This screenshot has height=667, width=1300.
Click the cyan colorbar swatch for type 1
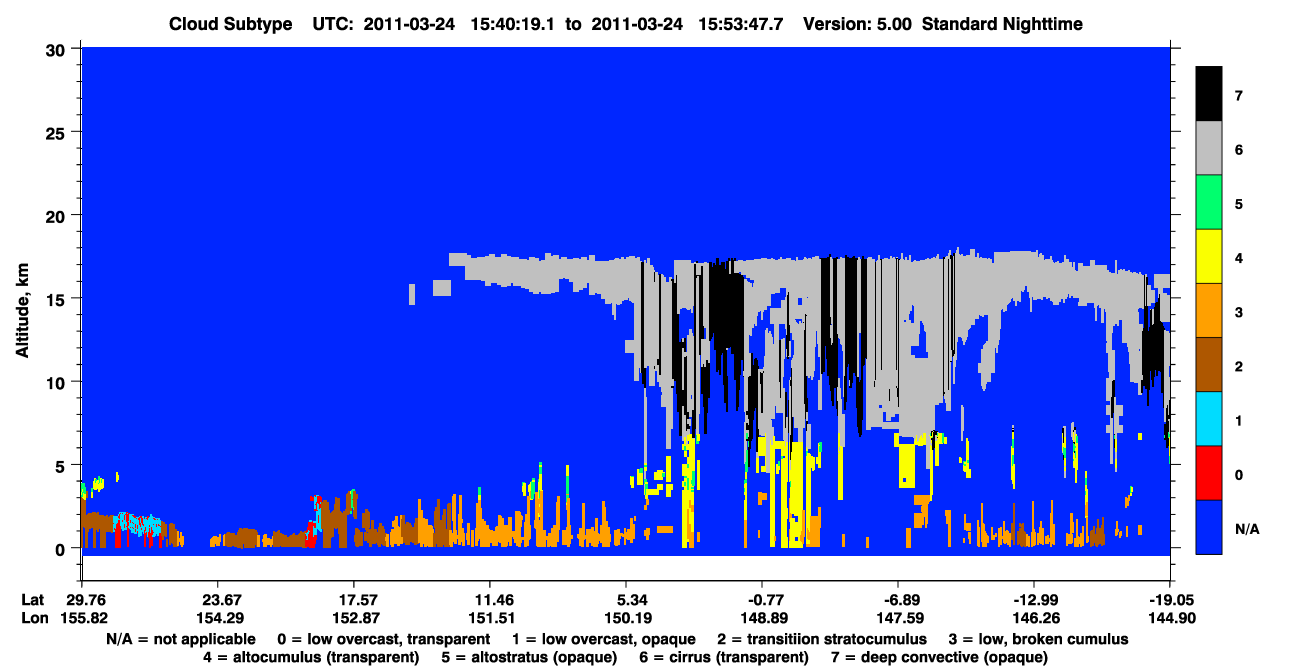[x=1209, y=419]
